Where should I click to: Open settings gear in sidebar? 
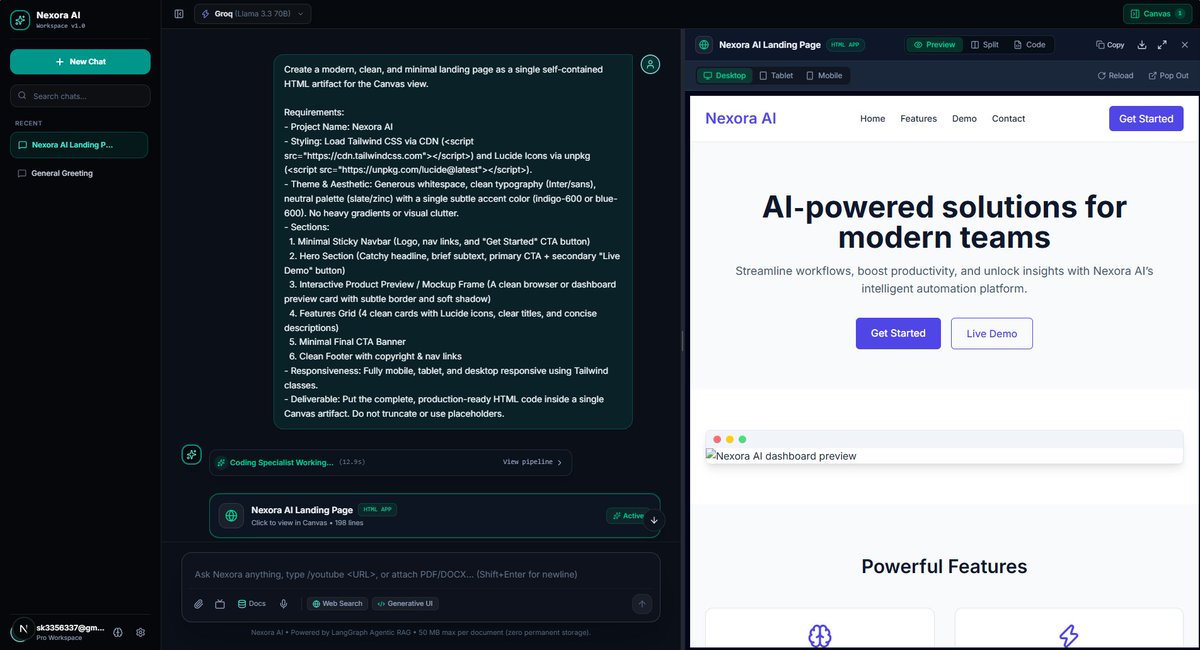(141, 632)
